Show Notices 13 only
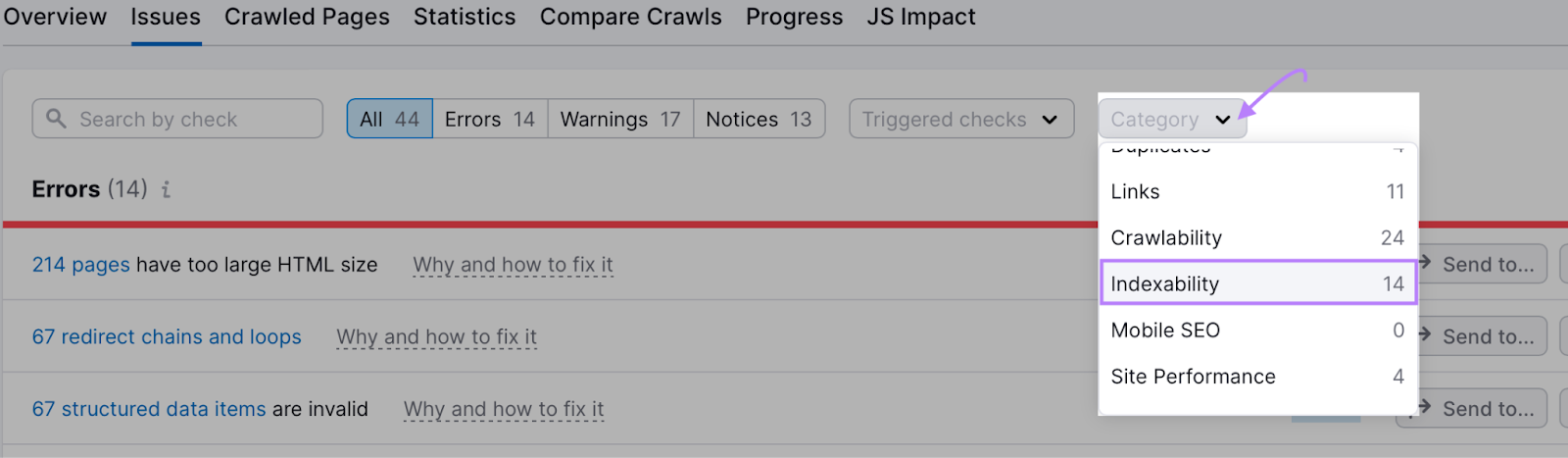This screenshot has height=458, width=1568. point(759,120)
